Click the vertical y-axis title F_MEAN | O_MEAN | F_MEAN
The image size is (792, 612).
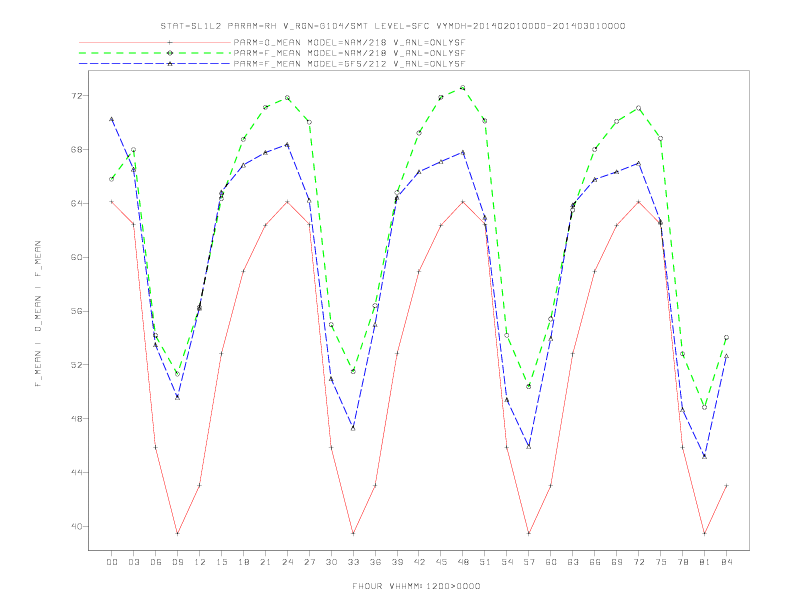[x=38, y=314]
